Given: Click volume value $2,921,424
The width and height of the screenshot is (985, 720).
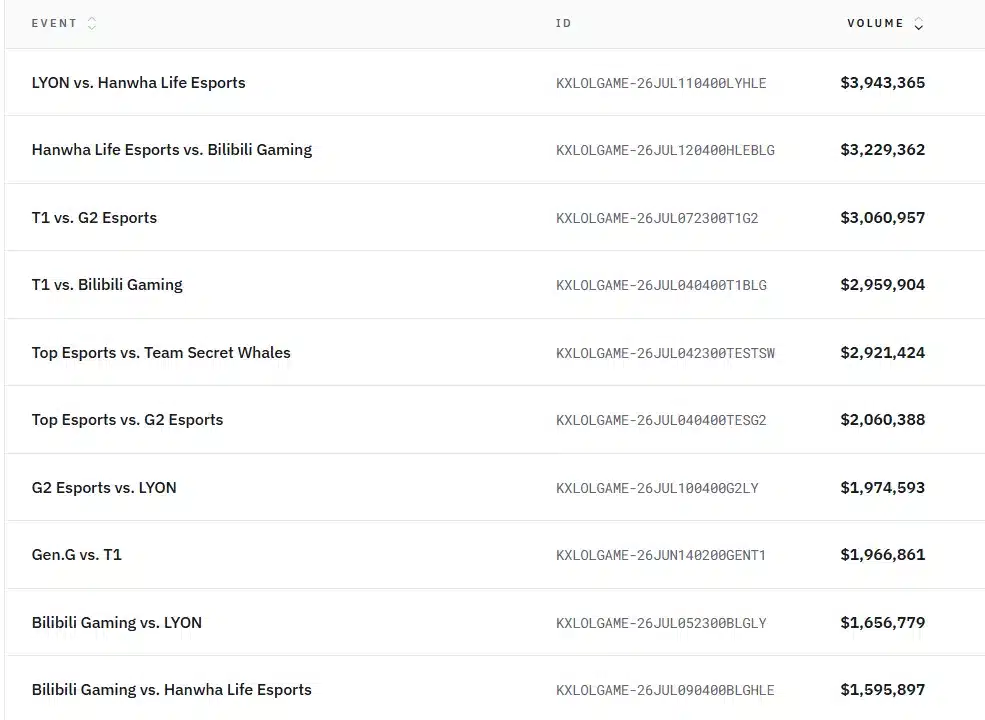Looking at the screenshot, I should (x=883, y=353).
